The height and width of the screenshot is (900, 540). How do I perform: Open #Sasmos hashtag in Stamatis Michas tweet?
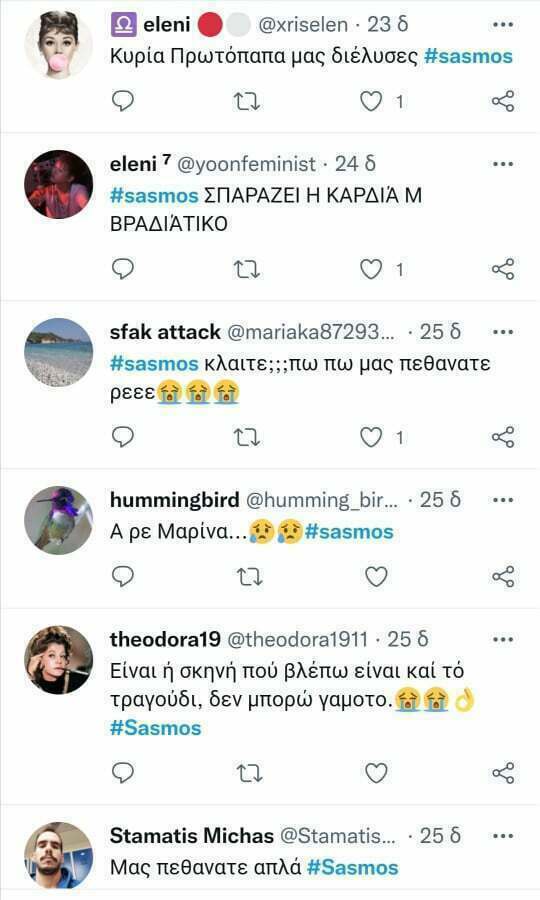point(352,867)
